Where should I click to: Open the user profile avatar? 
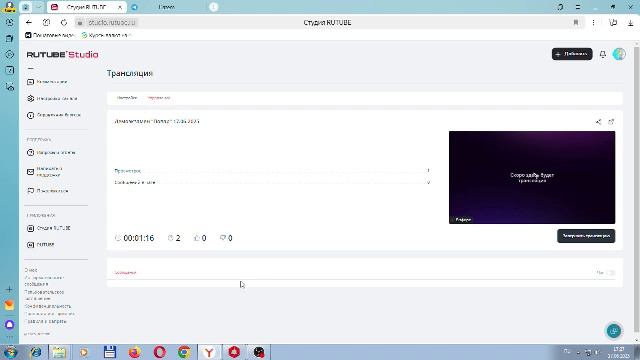pos(619,54)
